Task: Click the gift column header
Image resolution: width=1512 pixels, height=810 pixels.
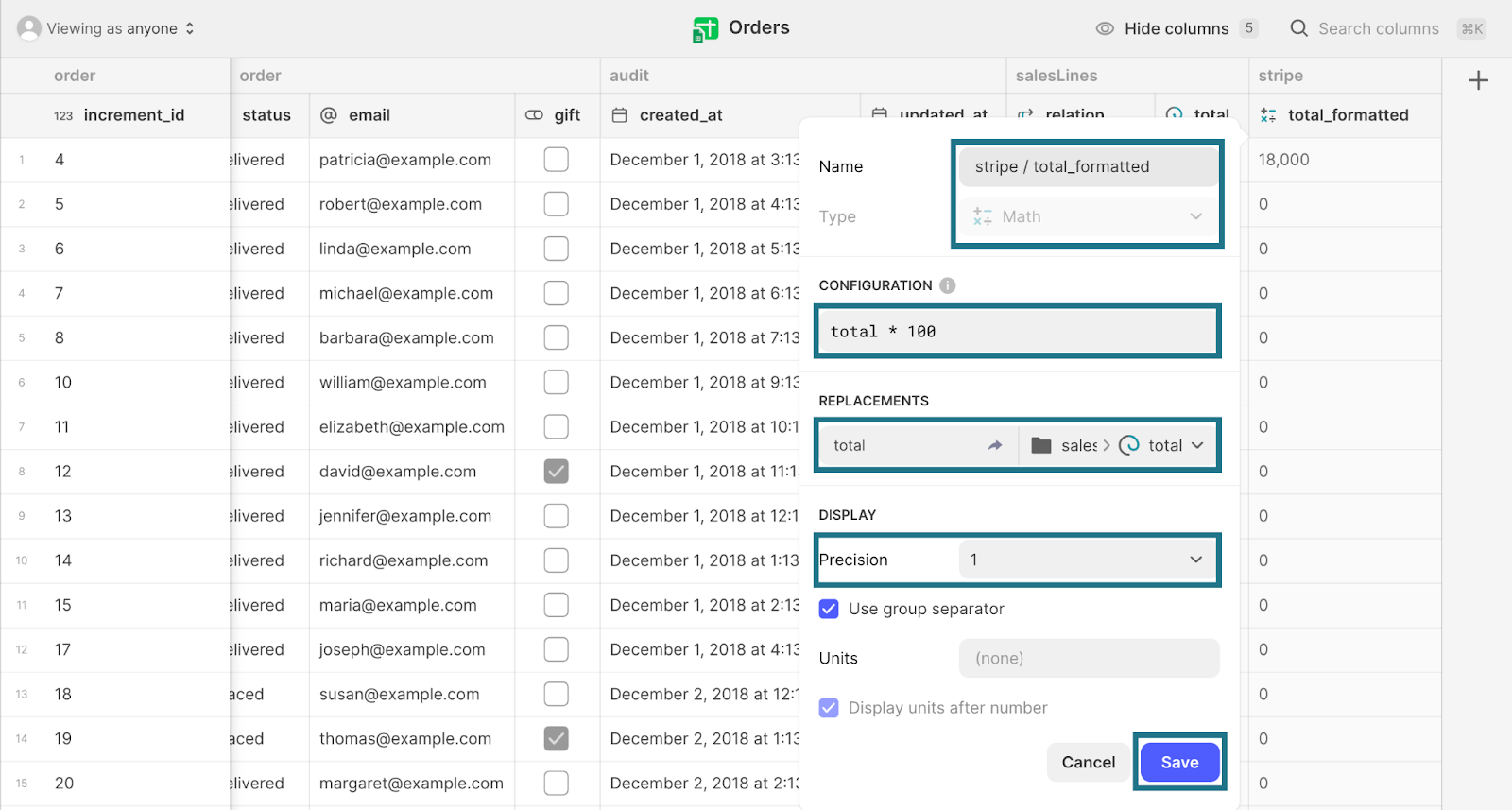Action: [x=557, y=115]
